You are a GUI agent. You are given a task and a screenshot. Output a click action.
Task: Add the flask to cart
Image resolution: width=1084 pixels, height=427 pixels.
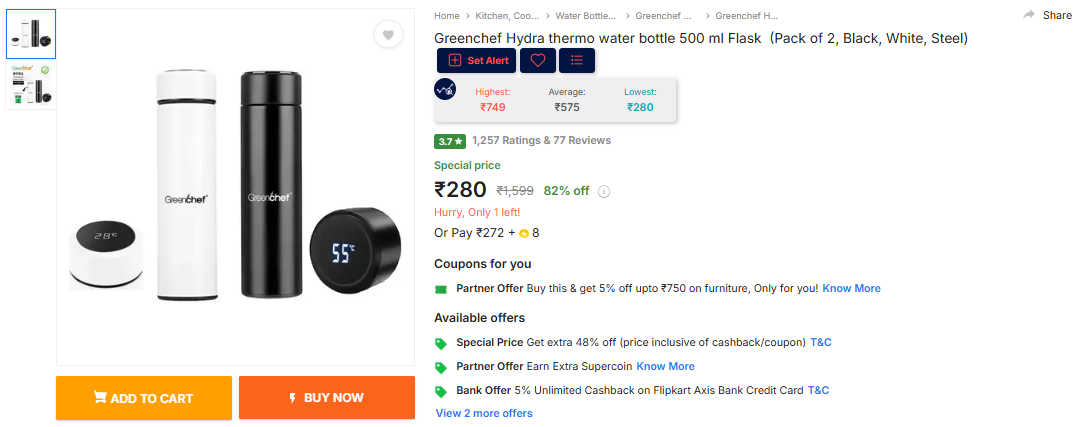144,398
